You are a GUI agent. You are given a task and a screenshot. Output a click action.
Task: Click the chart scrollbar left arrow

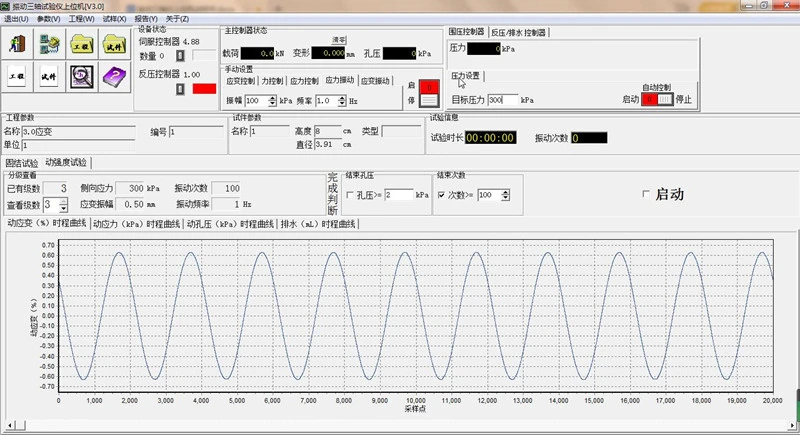coord(10,425)
